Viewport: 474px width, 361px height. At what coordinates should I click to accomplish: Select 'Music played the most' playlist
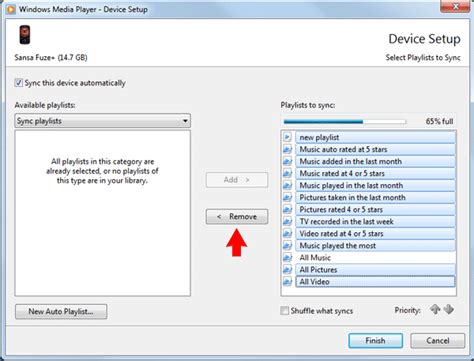[x=375, y=245]
